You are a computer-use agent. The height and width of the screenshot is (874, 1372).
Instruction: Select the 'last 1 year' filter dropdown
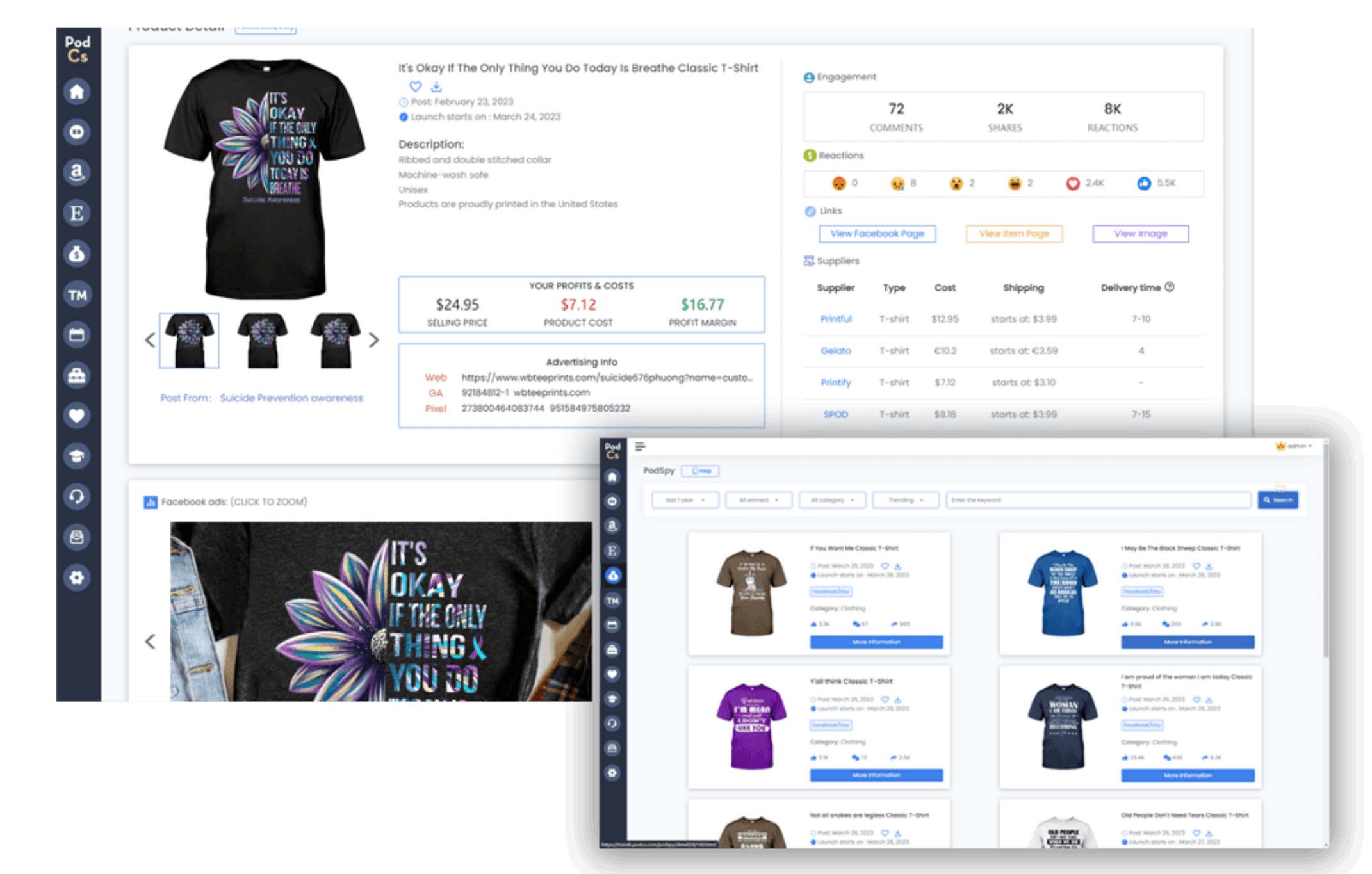[684, 500]
